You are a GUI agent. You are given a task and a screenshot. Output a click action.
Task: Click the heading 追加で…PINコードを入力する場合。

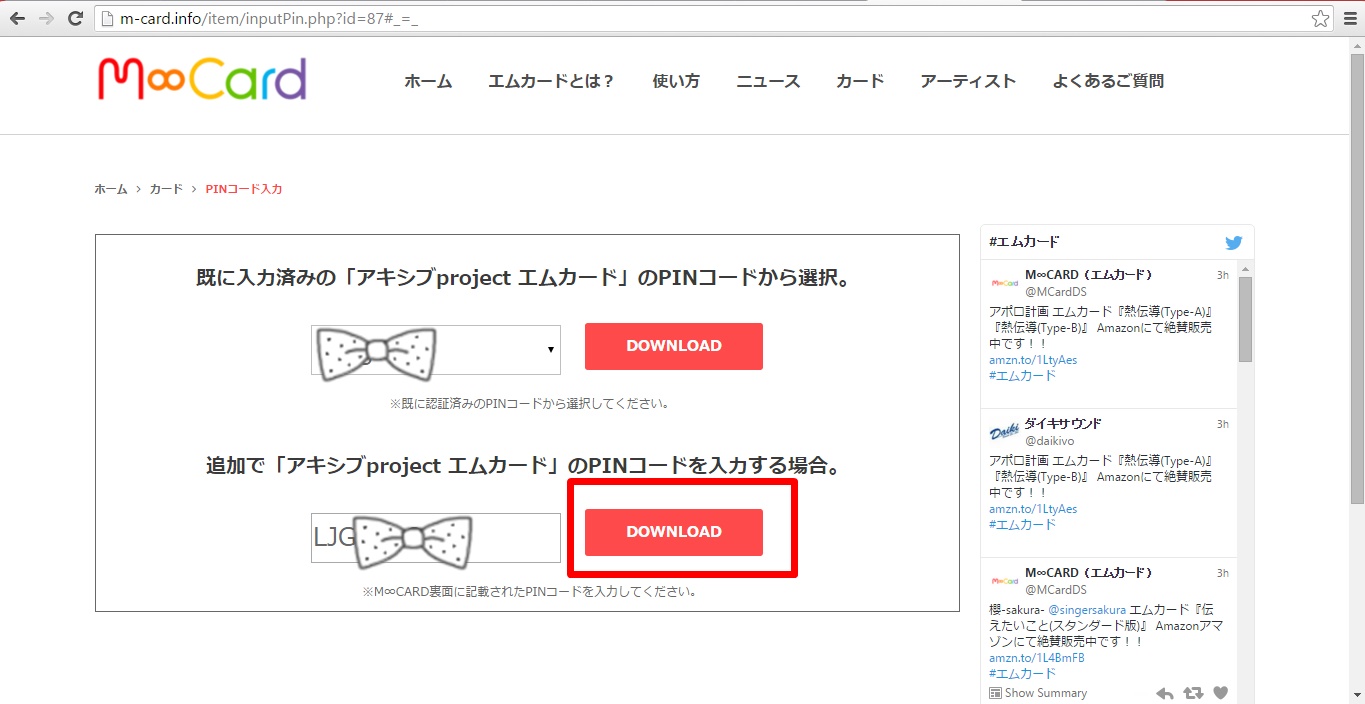(523, 465)
